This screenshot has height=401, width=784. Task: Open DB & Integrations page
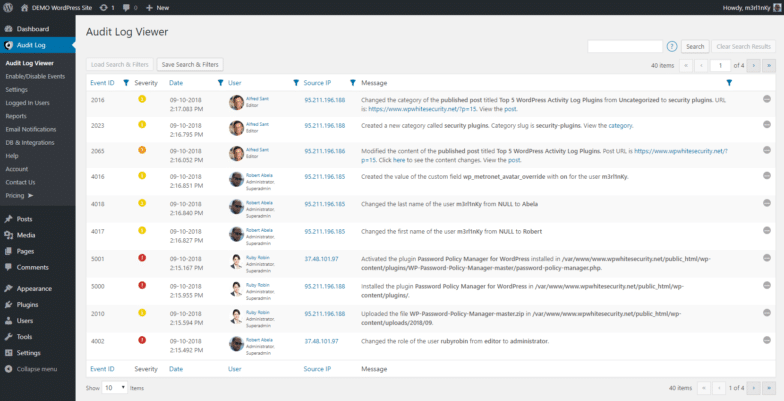point(30,142)
